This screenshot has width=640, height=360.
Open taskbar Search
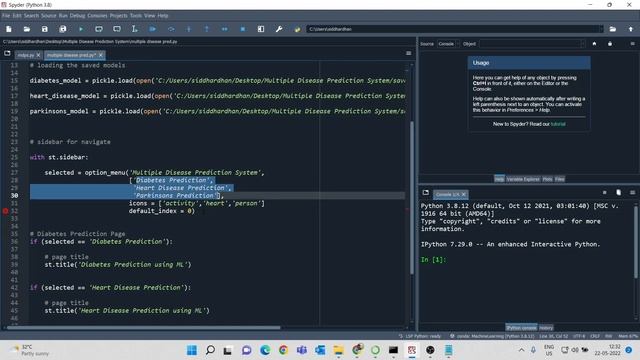tap(210, 350)
